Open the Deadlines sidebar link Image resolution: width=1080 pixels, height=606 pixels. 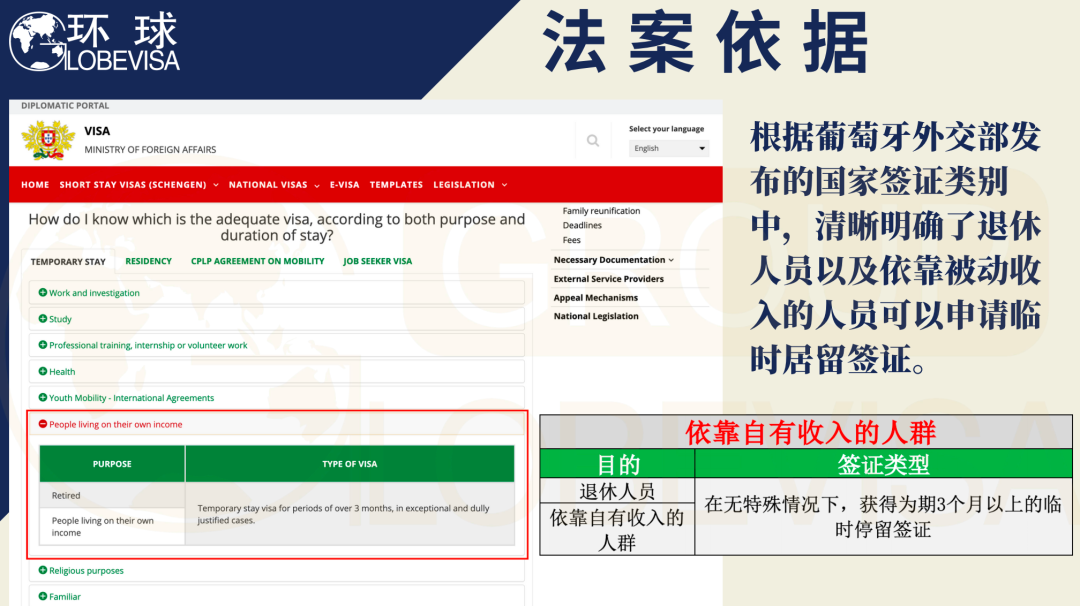(x=582, y=225)
